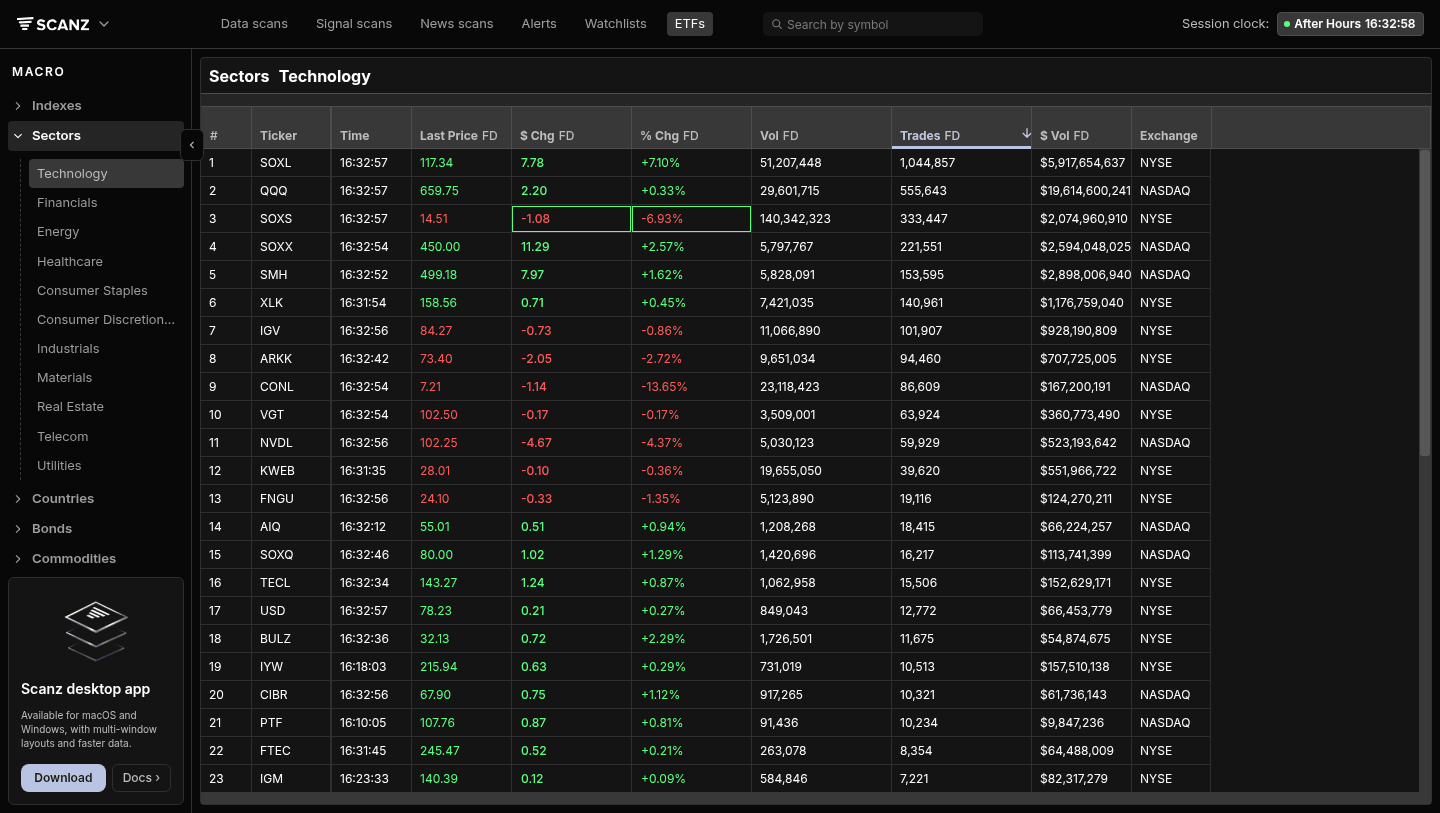Click the SMH ticker cell
The width and height of the screenshot is (1440, 813).
(x=291, y=275)
